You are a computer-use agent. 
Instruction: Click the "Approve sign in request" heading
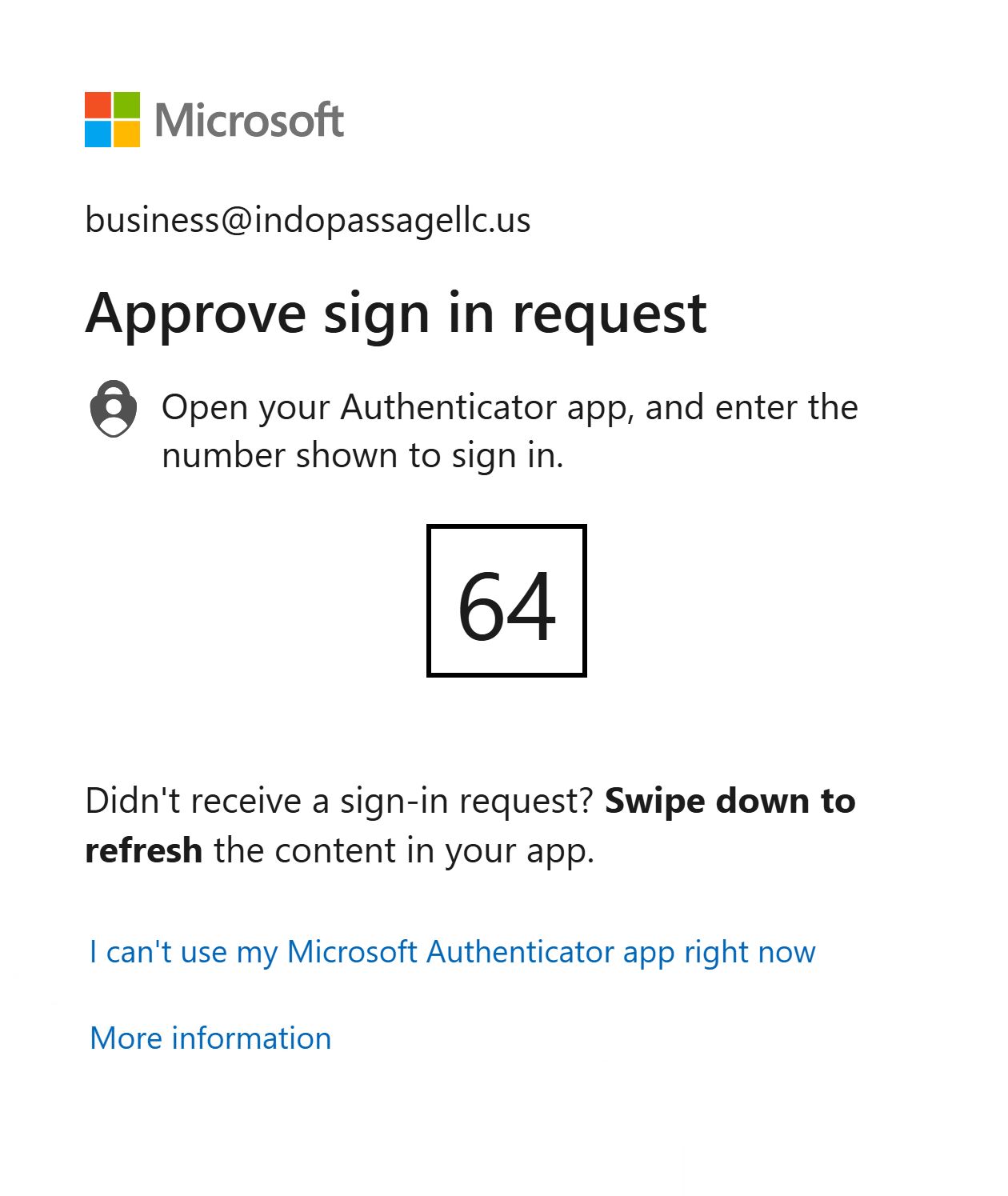[x=396, y=313]
